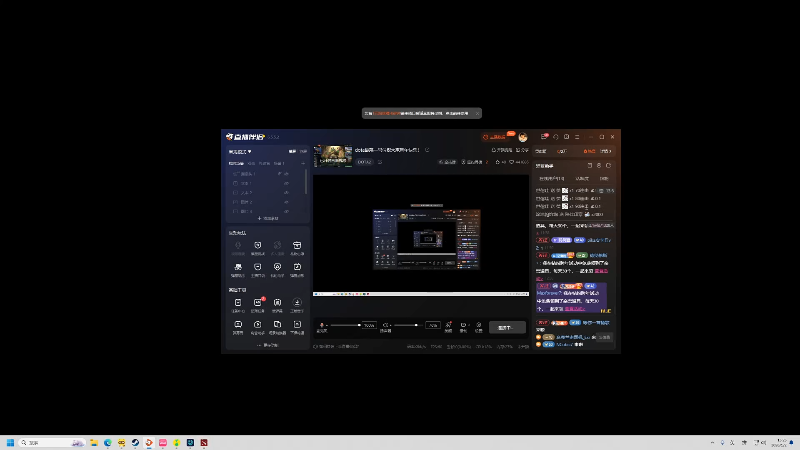Open the circled download tool in live tools

coord(297,303)
